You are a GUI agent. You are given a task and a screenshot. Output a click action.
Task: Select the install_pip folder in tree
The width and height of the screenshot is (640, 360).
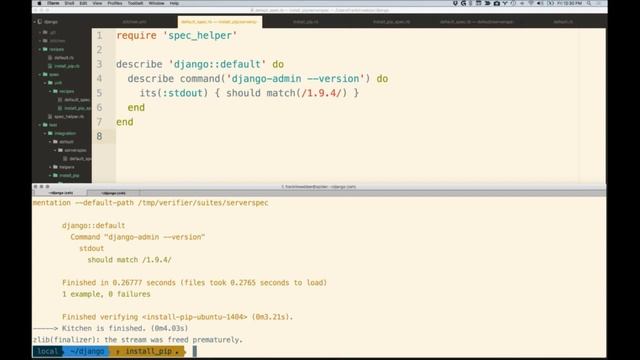click(x=69, y=176)
